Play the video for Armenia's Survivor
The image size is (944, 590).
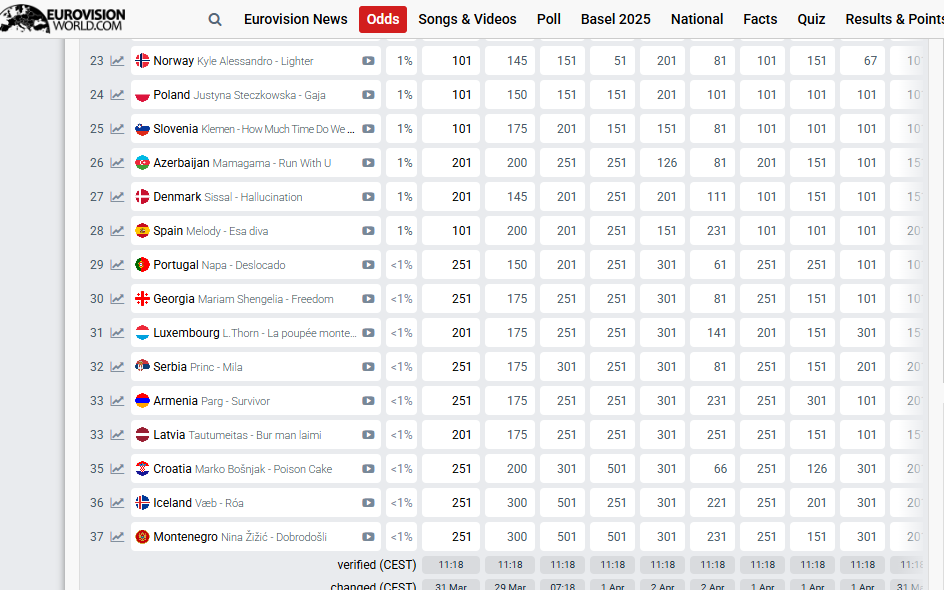[368, 401]
